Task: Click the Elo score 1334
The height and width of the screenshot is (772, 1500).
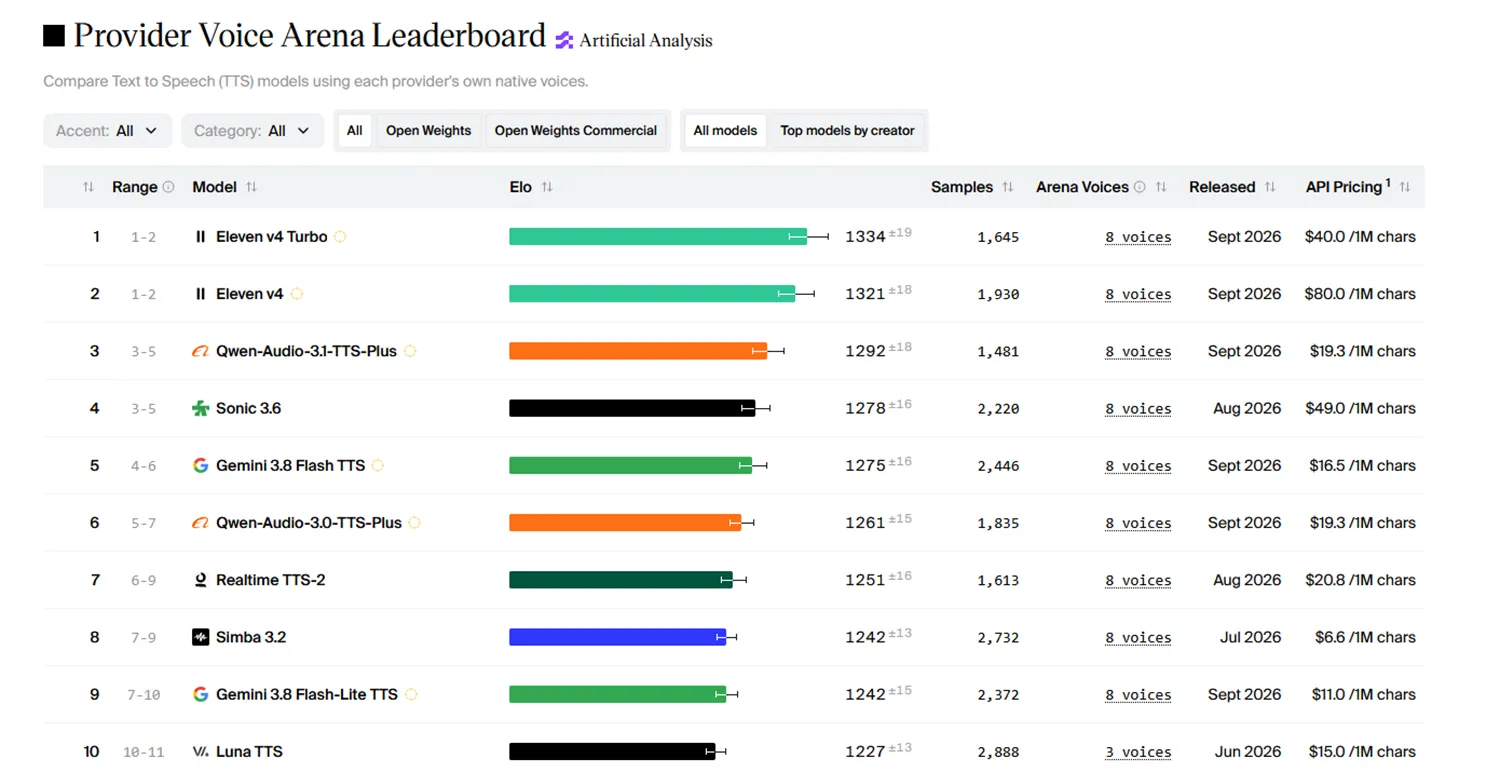Action: [865, 237]
